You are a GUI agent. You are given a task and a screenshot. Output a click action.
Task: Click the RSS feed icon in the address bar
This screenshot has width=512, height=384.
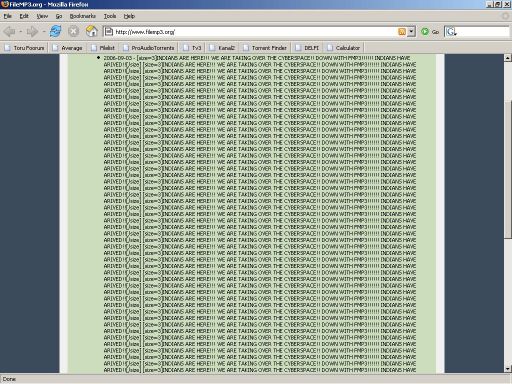click(402, 32)
